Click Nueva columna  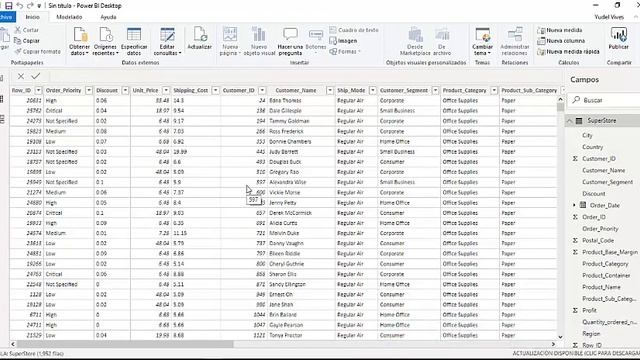point(561,41)
